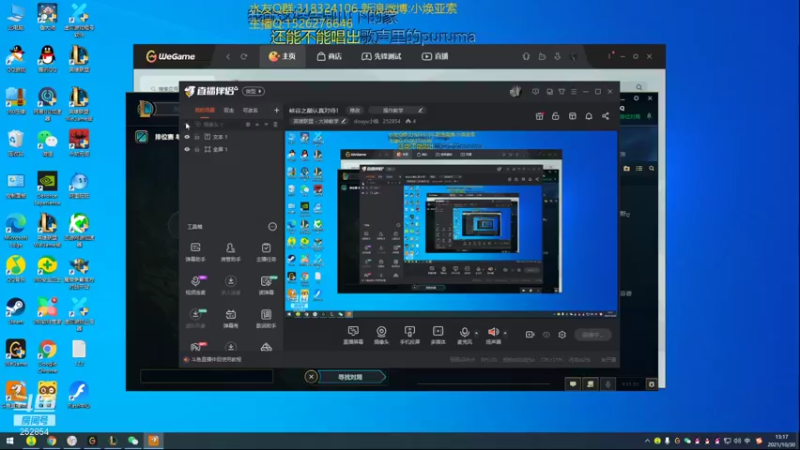Delete selected source with trash icon
800x450 pixels.
click(x=276, y=124)
